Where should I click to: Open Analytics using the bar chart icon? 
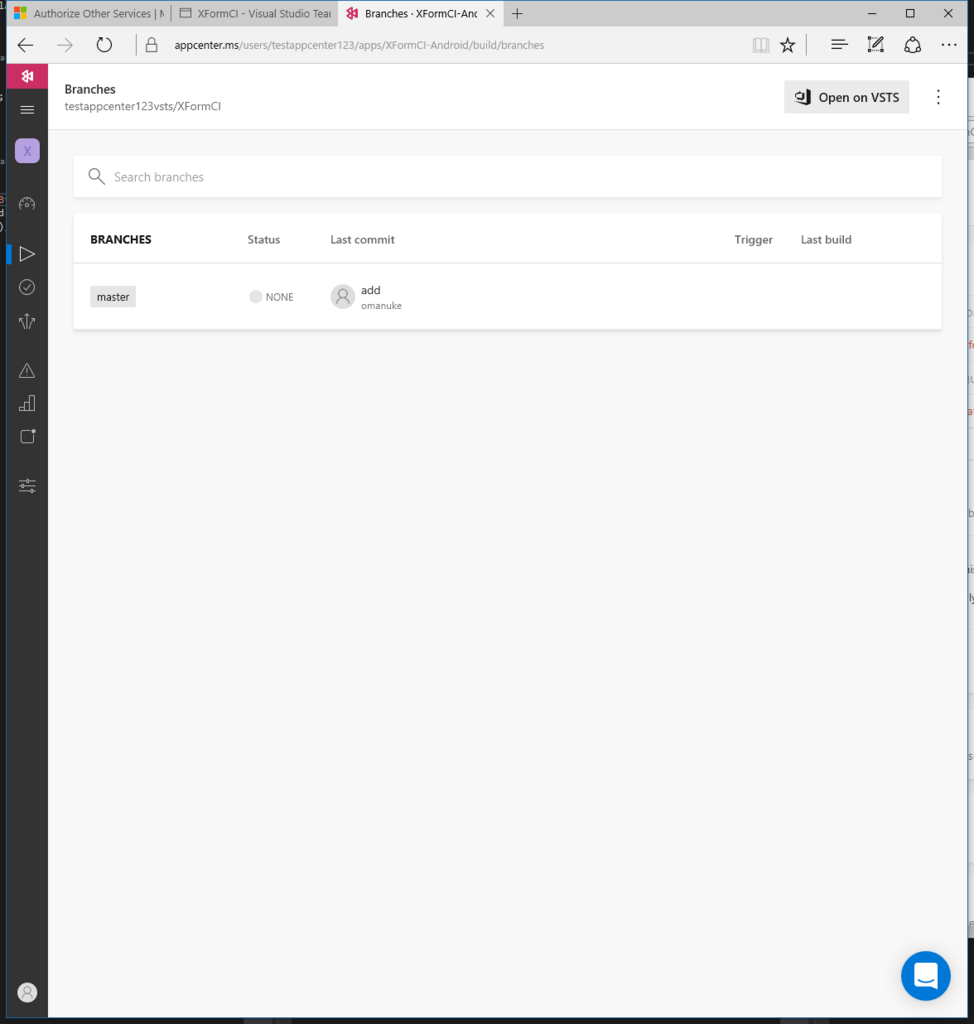(x=26, y=403)
